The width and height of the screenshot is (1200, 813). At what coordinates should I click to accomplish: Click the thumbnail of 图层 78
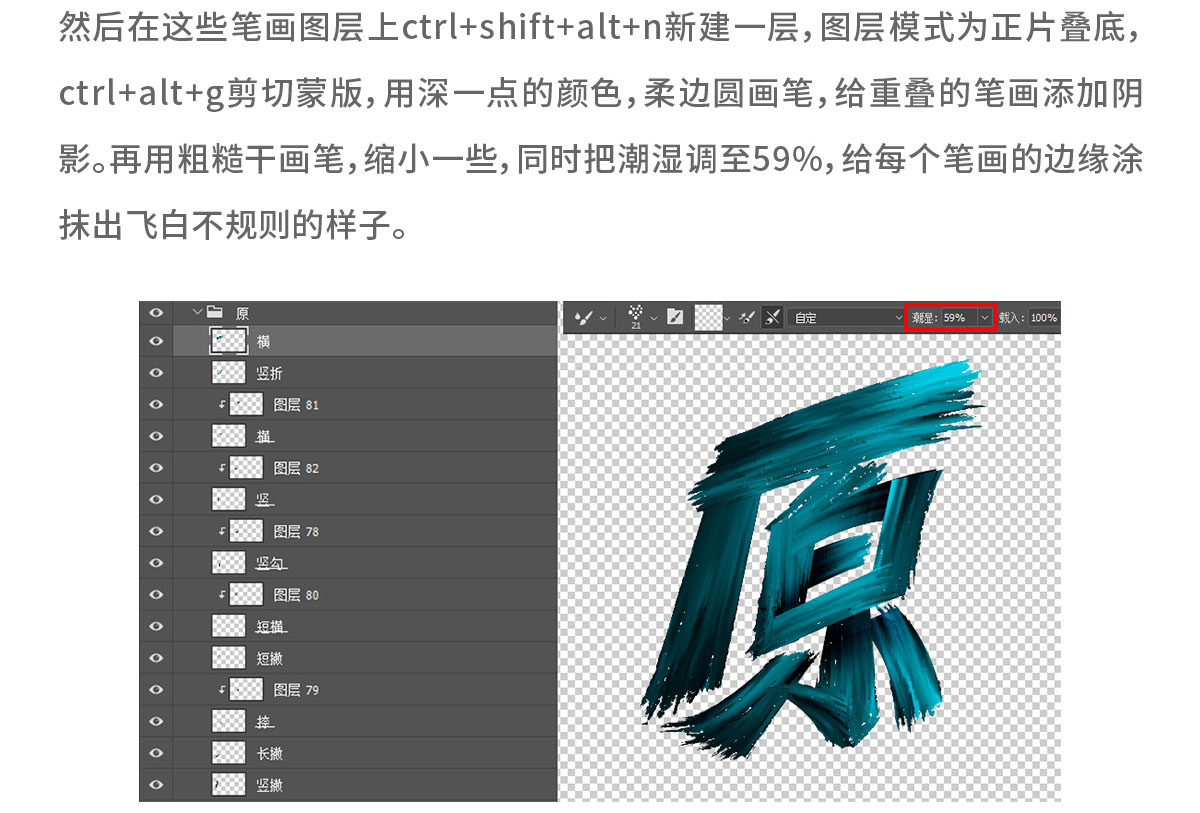point(246,531)
